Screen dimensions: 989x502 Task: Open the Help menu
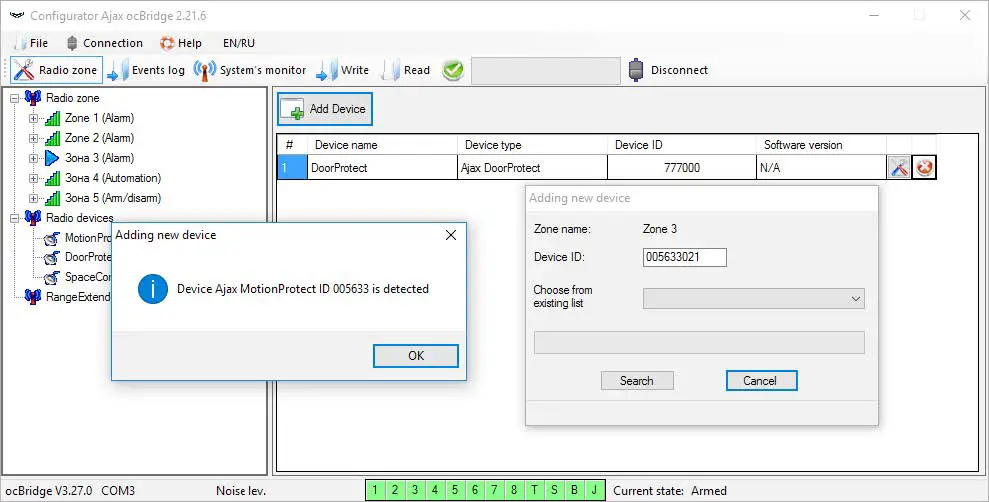point(180,43)
